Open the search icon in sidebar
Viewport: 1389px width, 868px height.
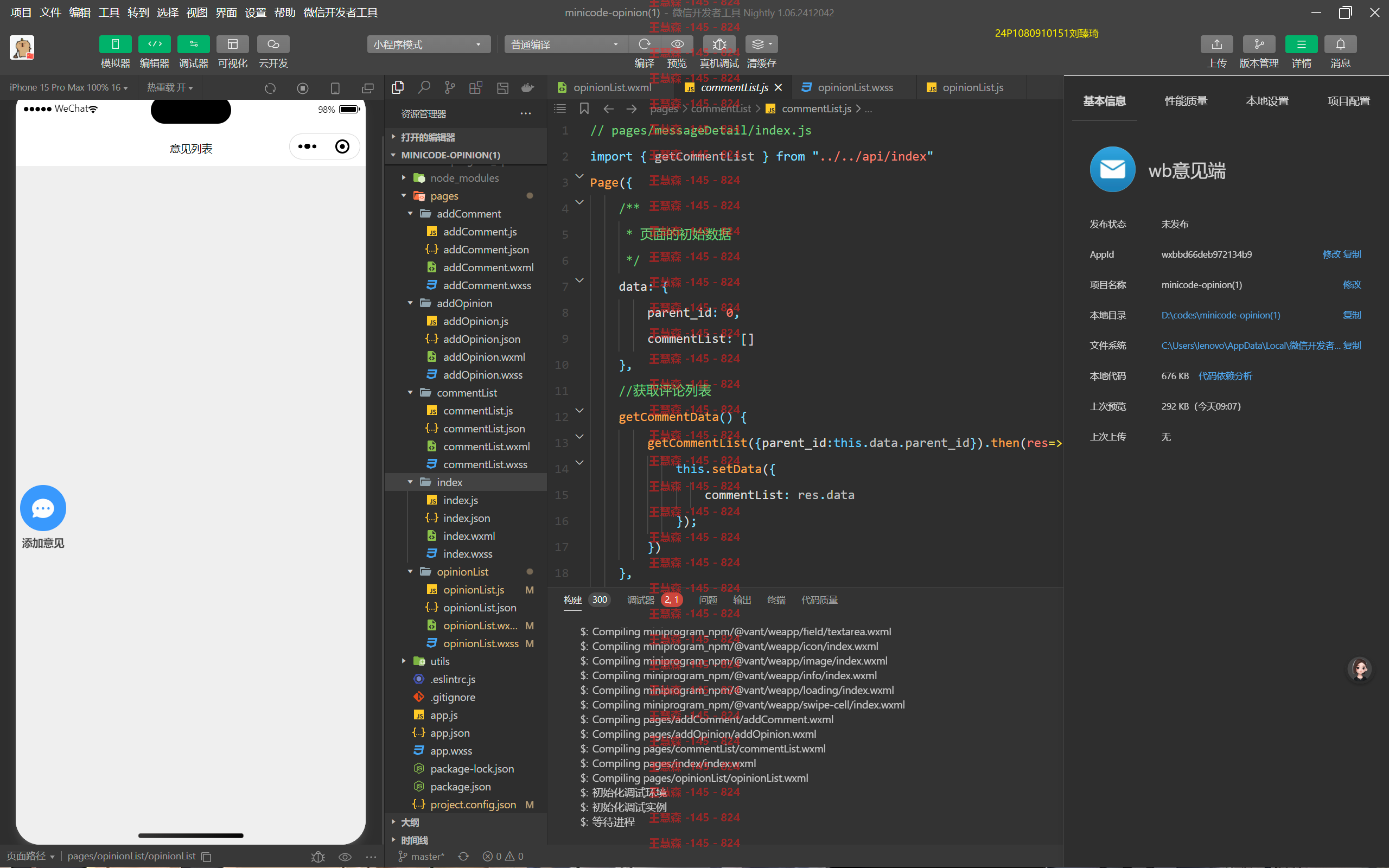tap(424, 87)
